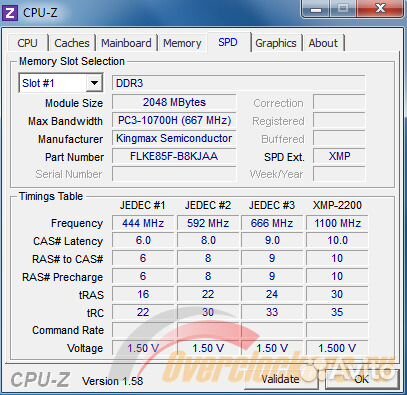Click the Version 1.58 label
407x395 pixels.
pos(113,381)
